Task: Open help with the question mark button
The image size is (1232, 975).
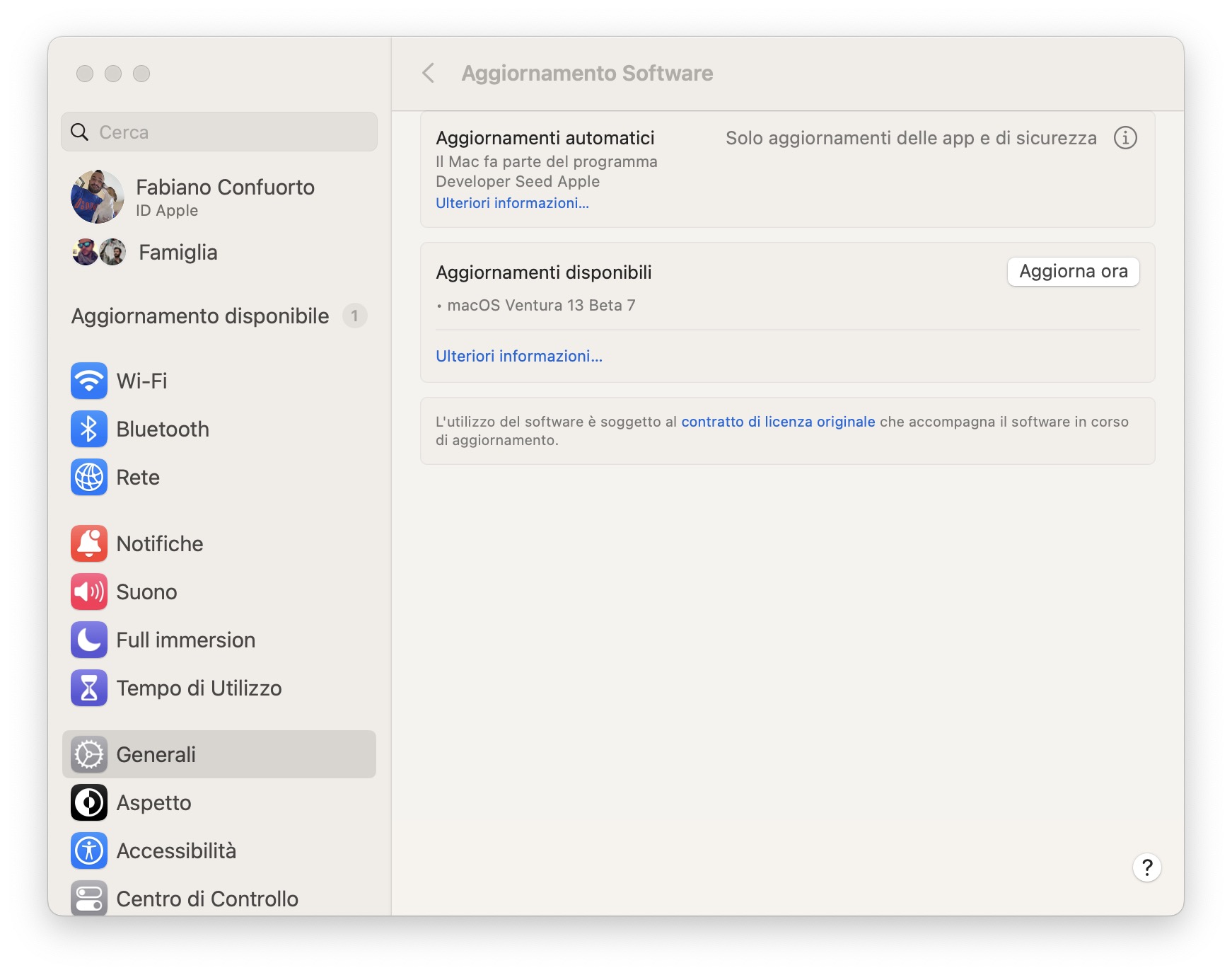Action: (x=1147, y=867)
